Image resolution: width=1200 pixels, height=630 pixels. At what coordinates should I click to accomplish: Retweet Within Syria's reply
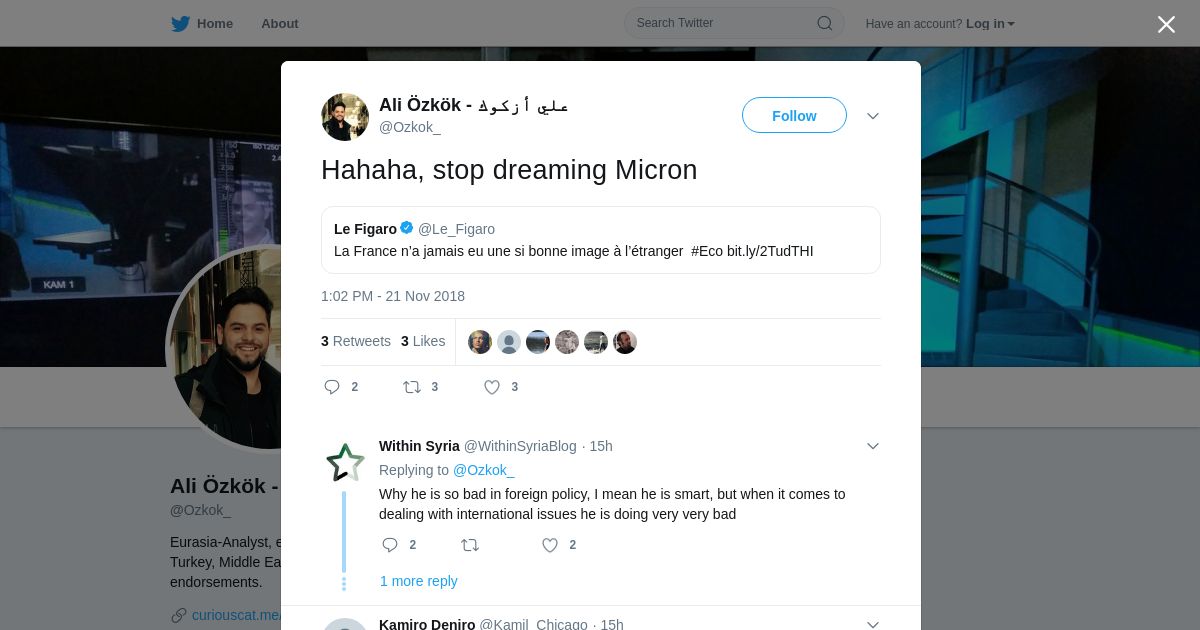(470, 545)
